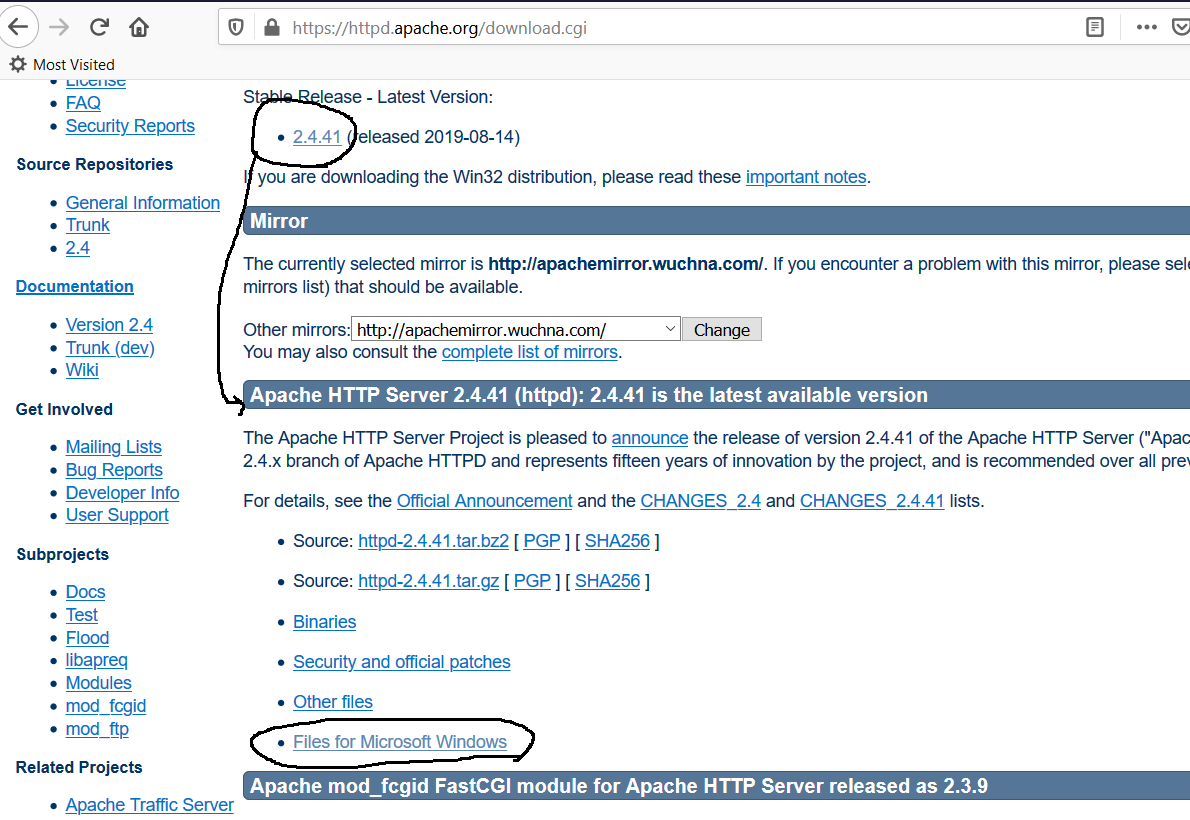Image resolution: width=1190 pixels, height=820 pixels.
Task: Open Flood subproject link
Action: coord(87,638)
